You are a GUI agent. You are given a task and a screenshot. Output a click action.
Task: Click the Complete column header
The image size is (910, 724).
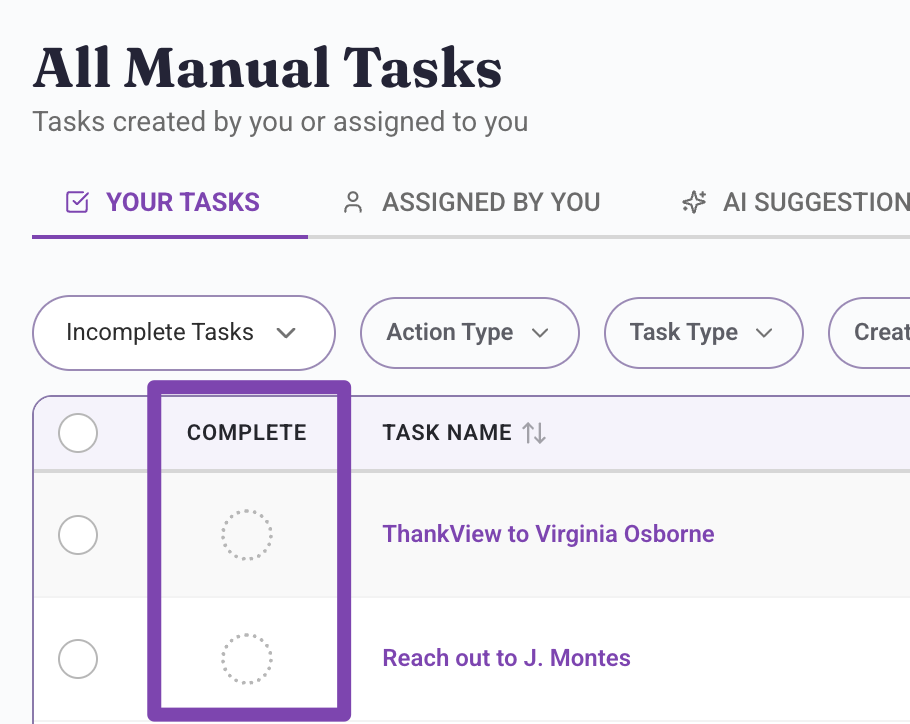[247, 433]
